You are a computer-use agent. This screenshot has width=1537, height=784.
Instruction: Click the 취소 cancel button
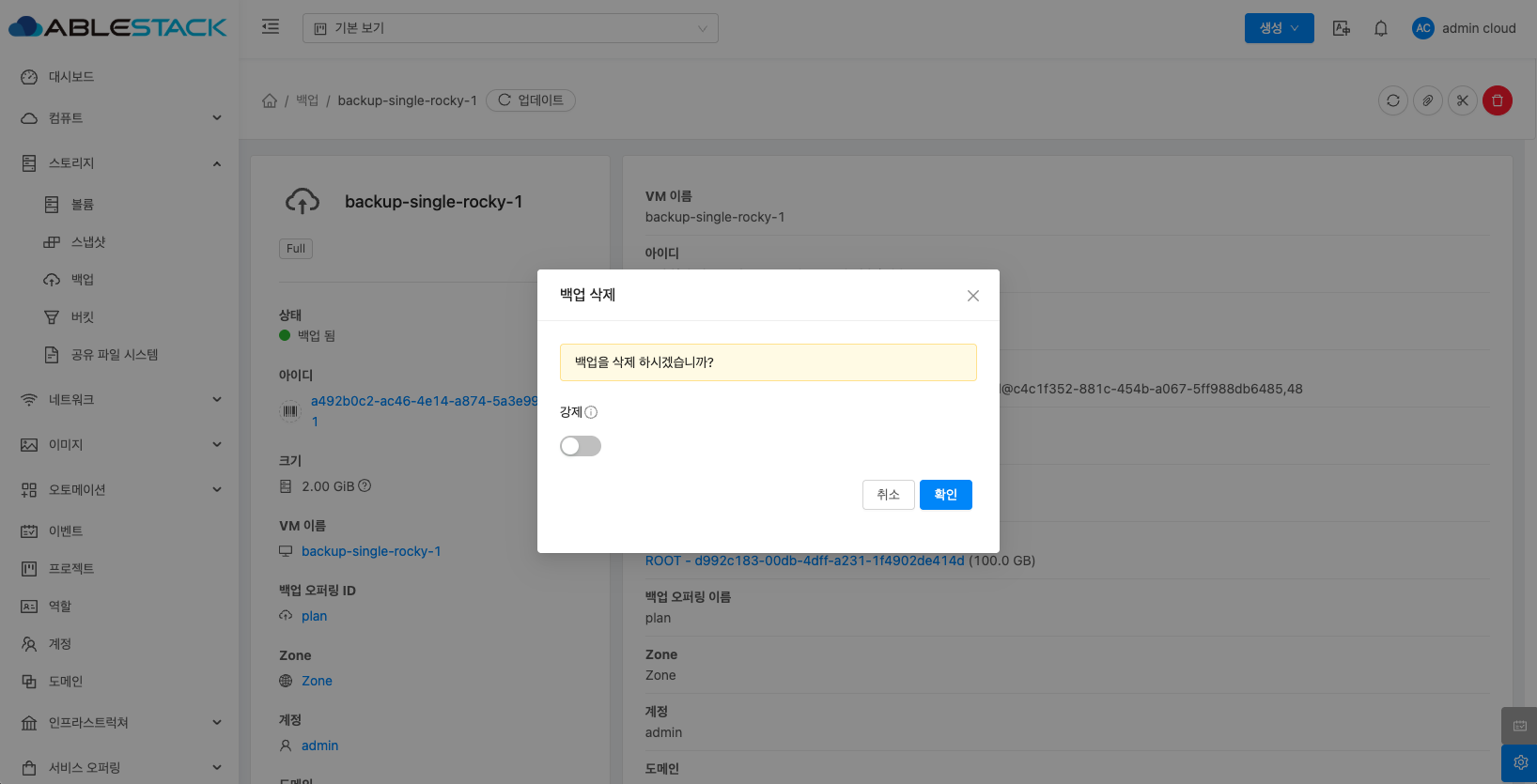click(888, 495)
